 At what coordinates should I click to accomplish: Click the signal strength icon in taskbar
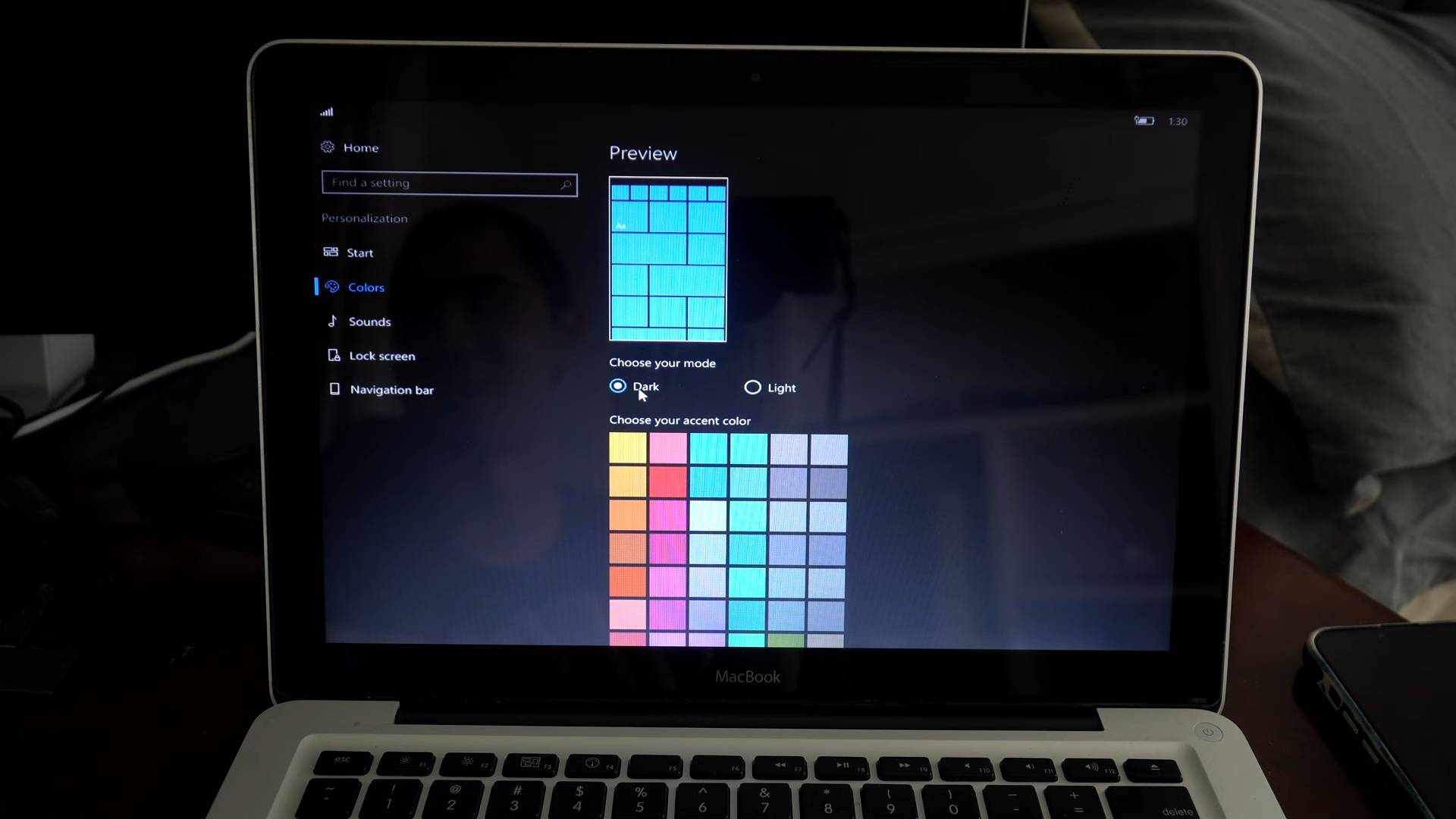326,111
